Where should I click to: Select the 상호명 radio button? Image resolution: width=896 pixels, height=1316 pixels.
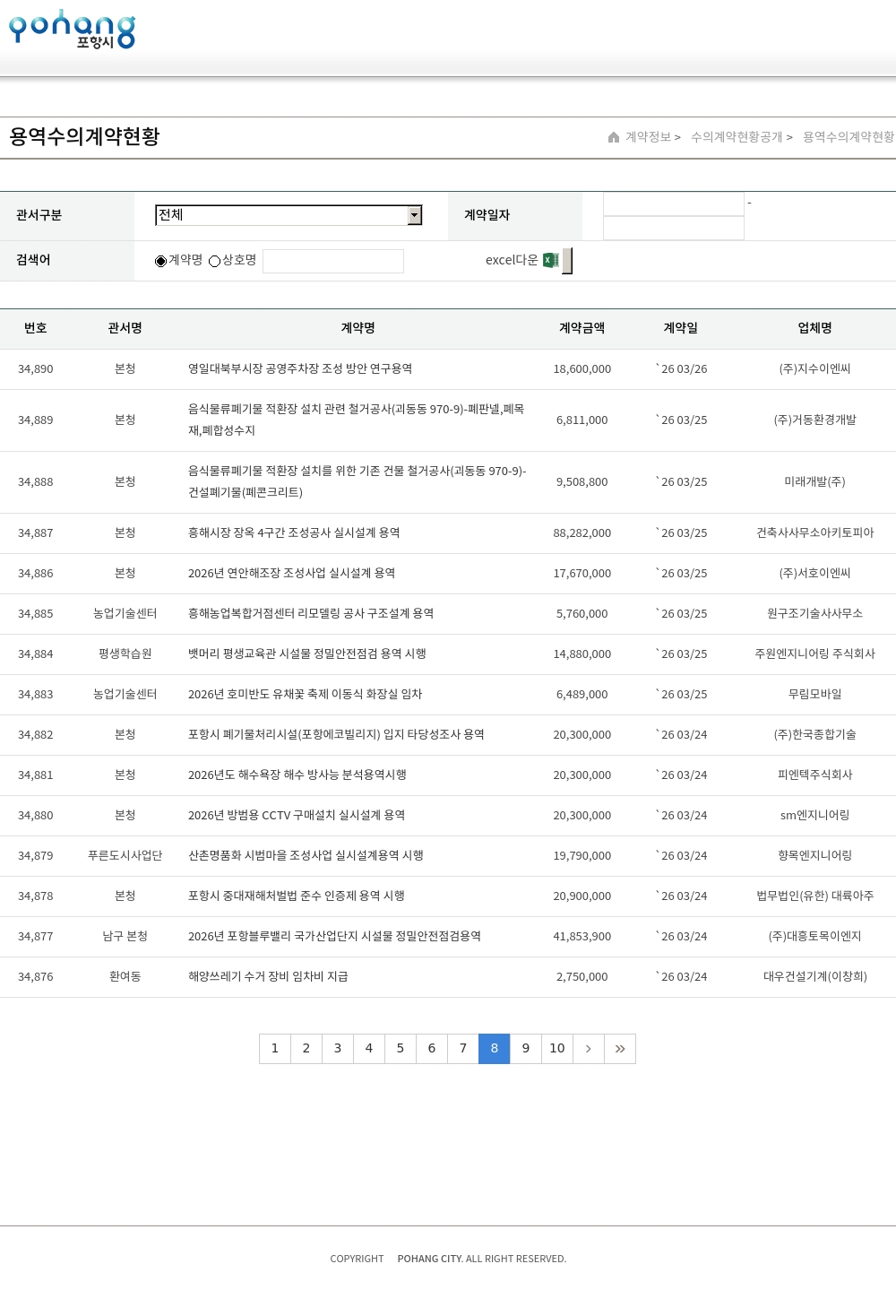pyautogui.click(x=215, y=261)
